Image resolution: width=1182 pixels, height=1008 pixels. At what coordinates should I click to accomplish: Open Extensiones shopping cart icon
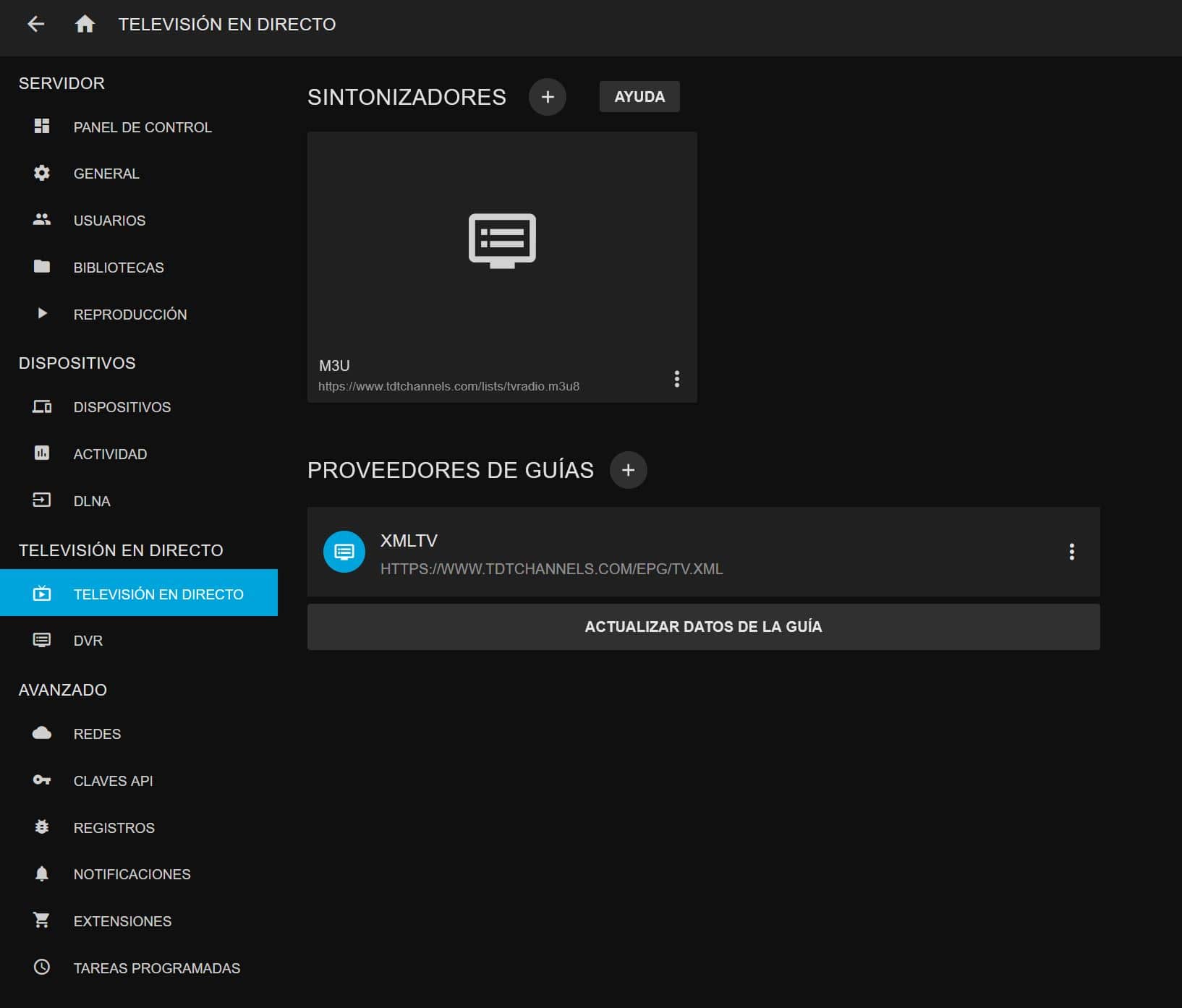[x=42, y=921]
